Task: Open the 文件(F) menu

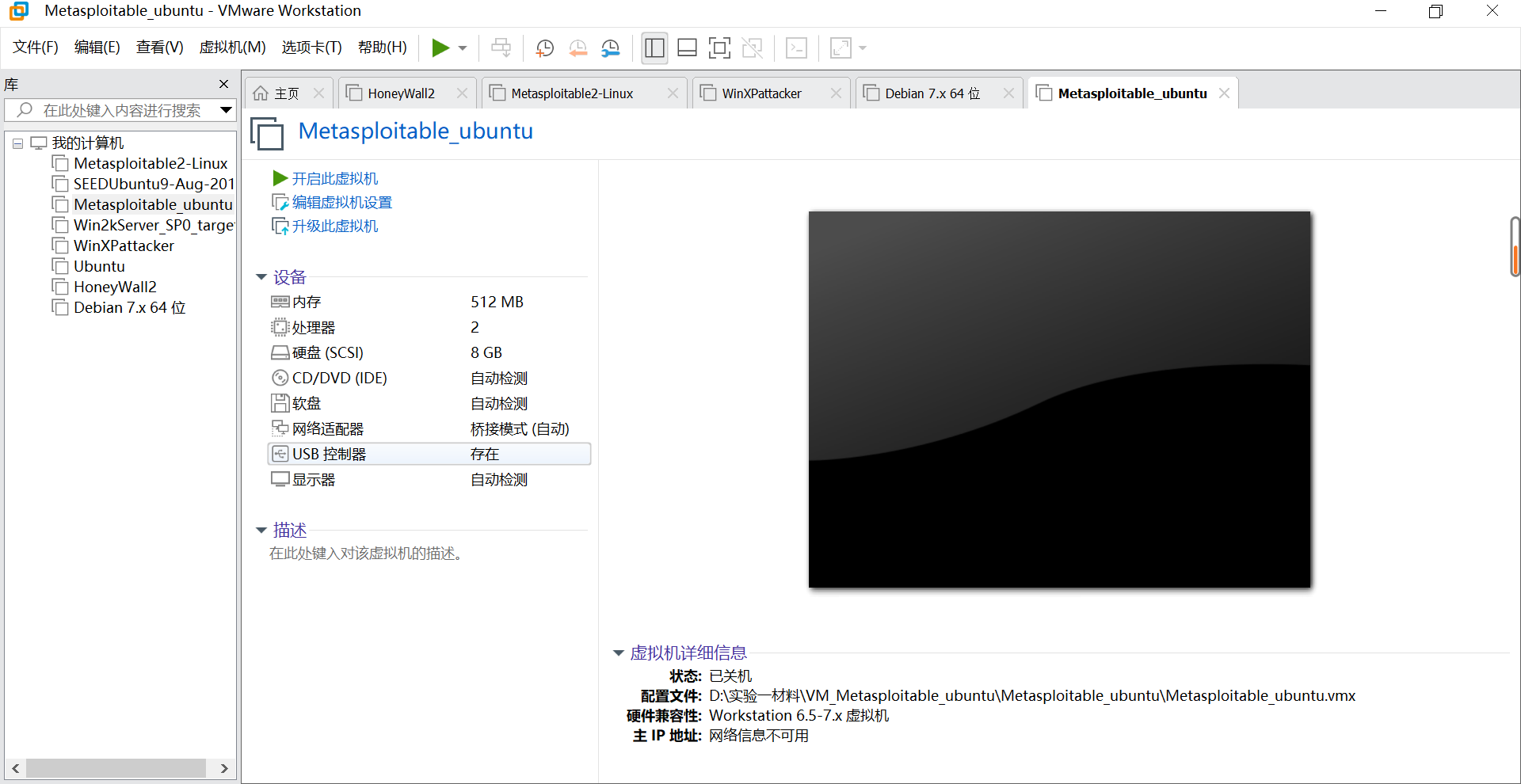Action: point(36,48)
